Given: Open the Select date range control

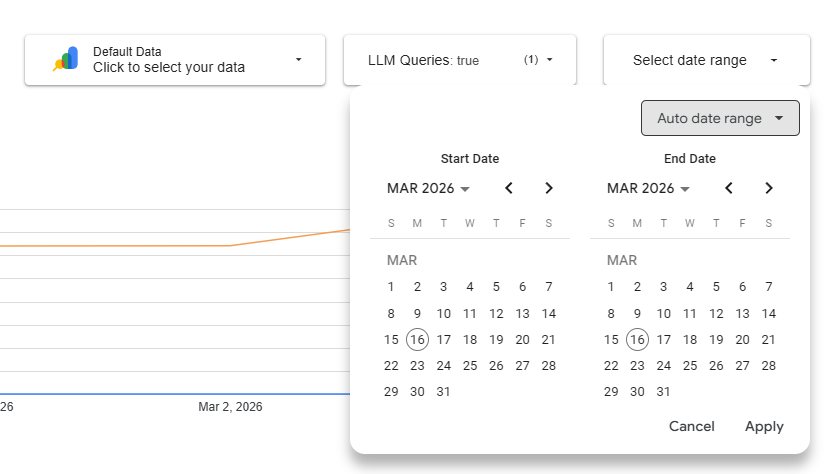Looking at the screenshot, I should 704,60.
